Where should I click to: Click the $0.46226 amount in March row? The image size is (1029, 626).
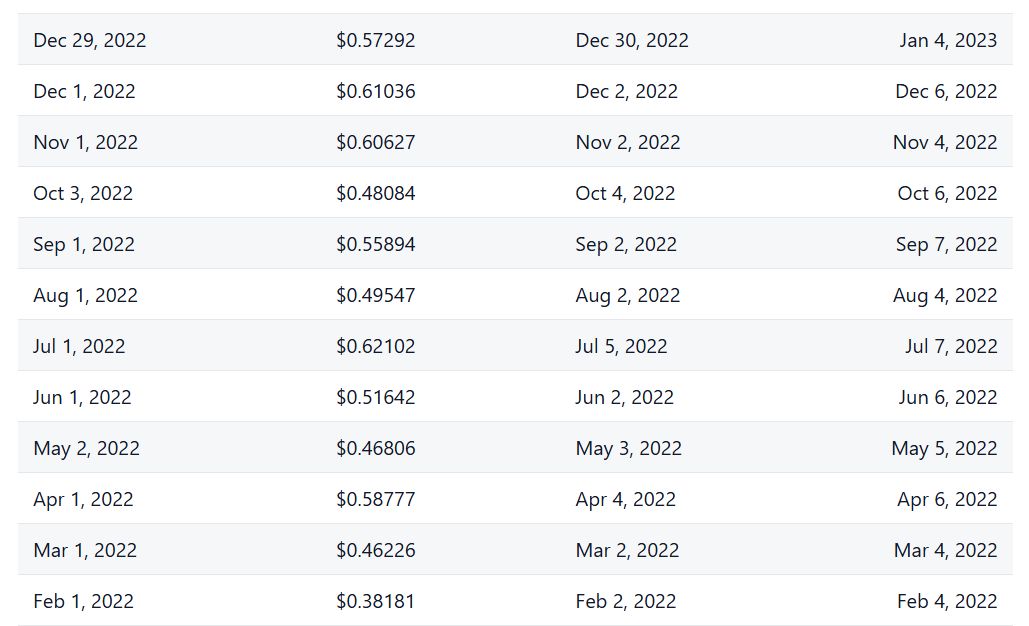(375, 550)
